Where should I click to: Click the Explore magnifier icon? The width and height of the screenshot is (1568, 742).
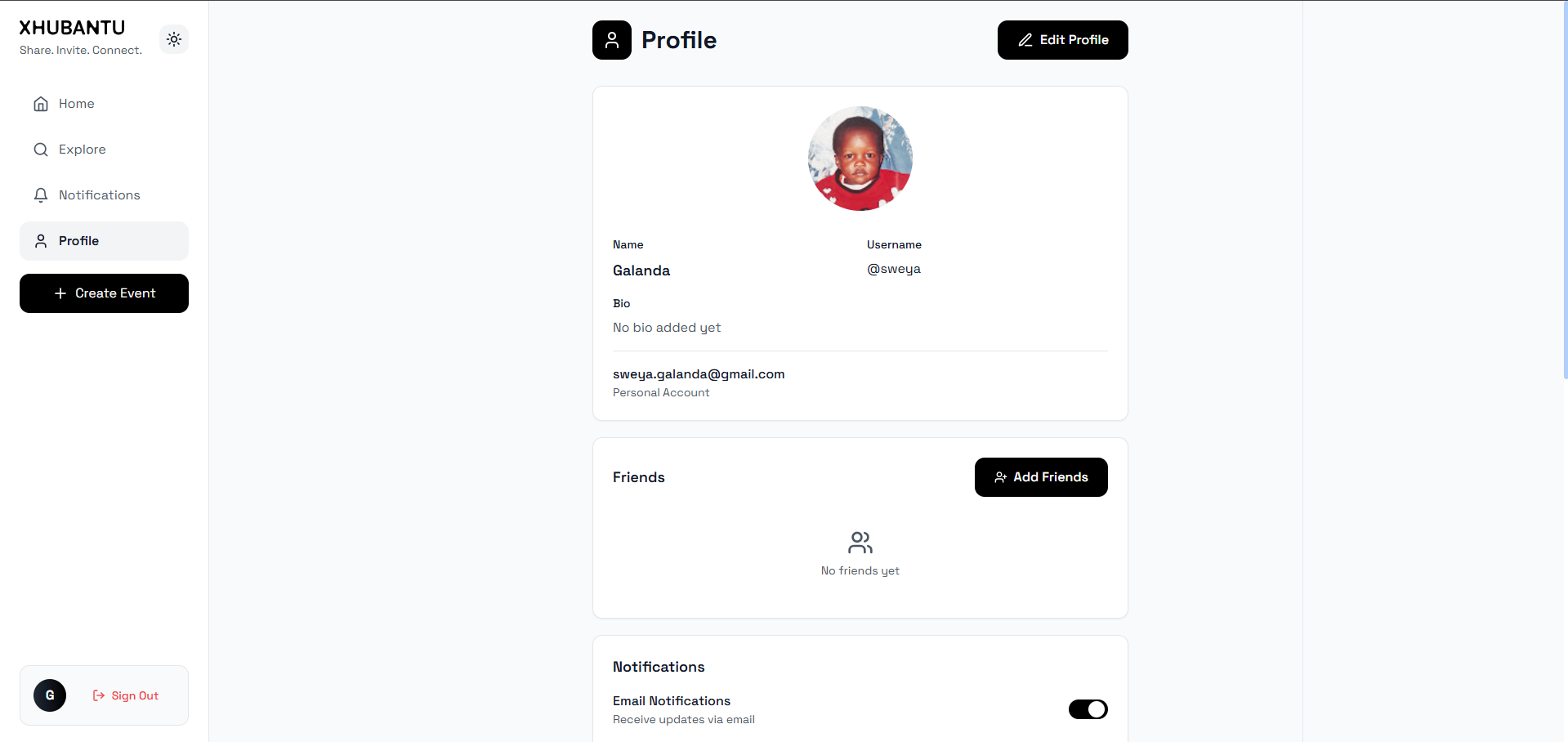41,150
